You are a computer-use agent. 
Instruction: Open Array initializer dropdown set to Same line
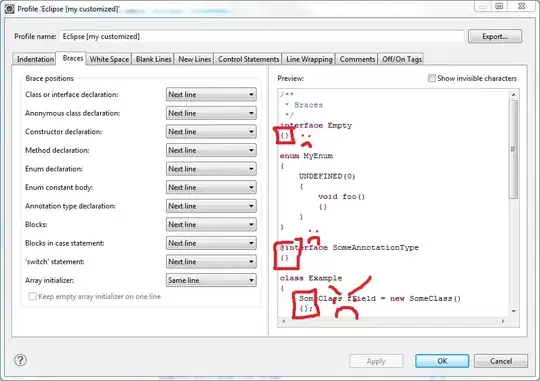point(211,280)
